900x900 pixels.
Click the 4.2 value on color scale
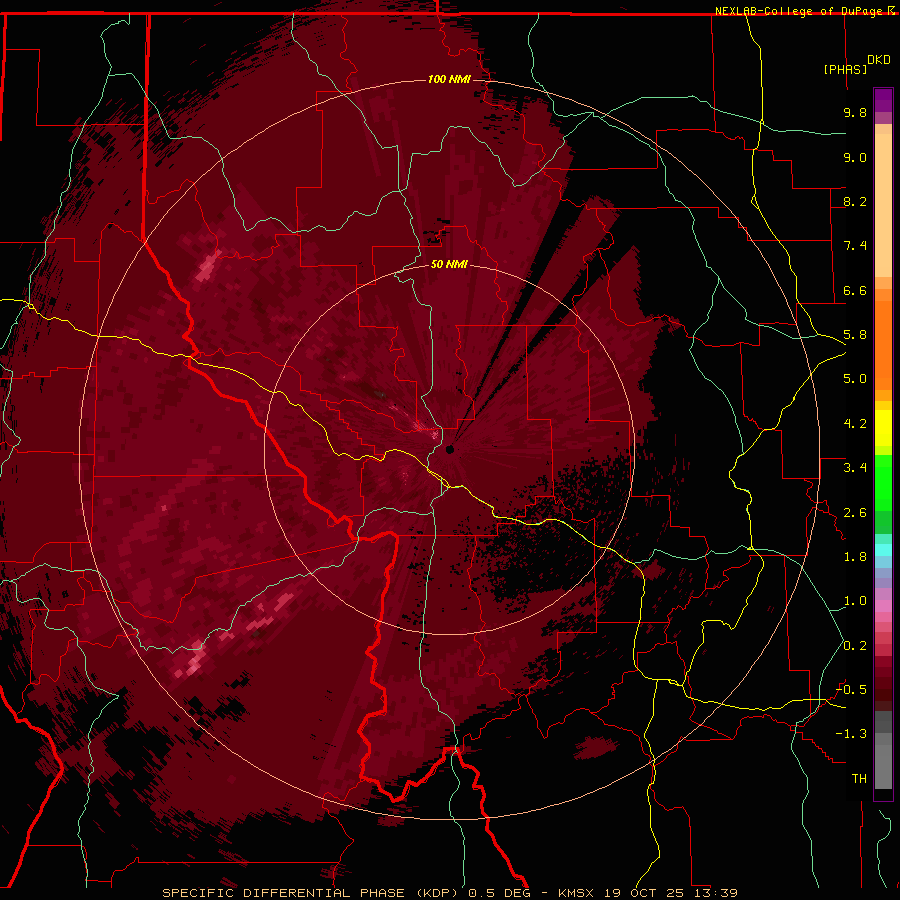[x=855, y=424]
